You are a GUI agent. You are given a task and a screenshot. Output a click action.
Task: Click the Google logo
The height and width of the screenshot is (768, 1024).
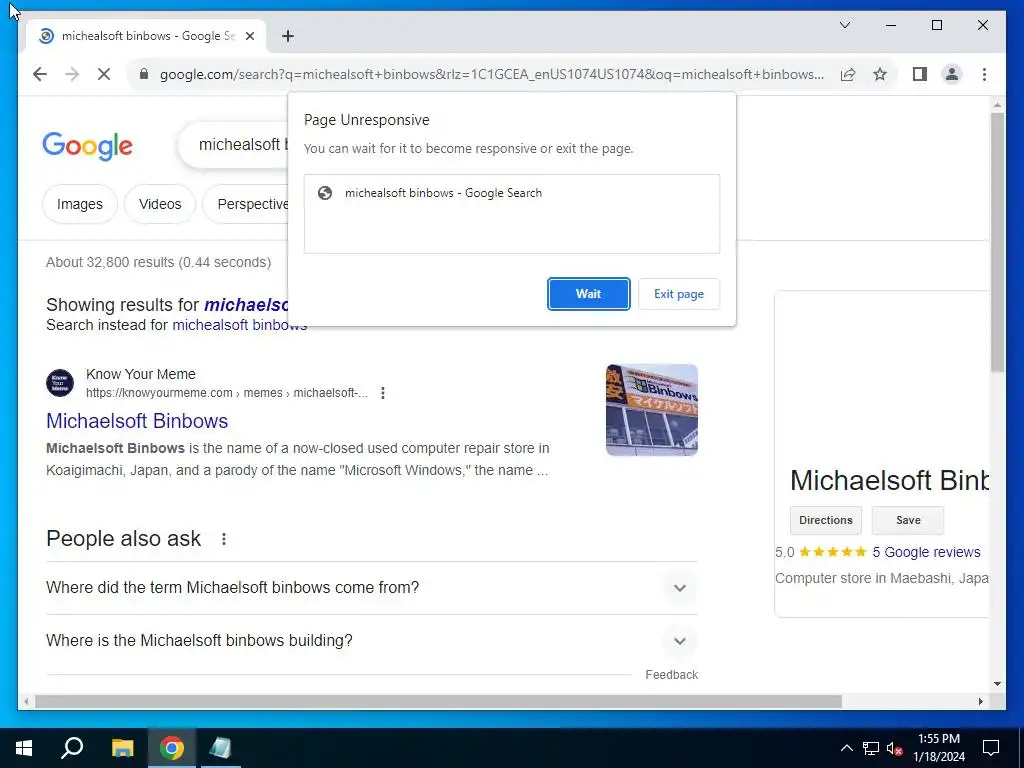(x=88, y=146)
